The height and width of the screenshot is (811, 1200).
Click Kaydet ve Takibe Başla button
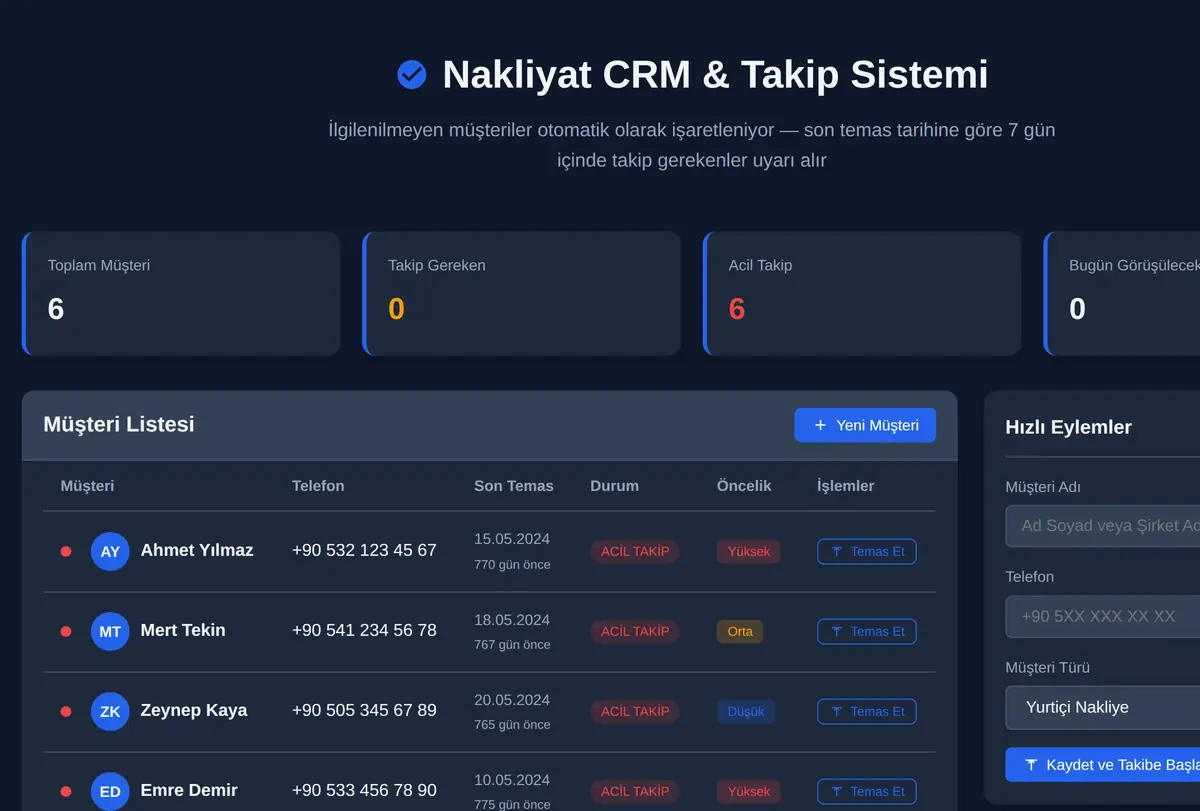pos(1102,765)
